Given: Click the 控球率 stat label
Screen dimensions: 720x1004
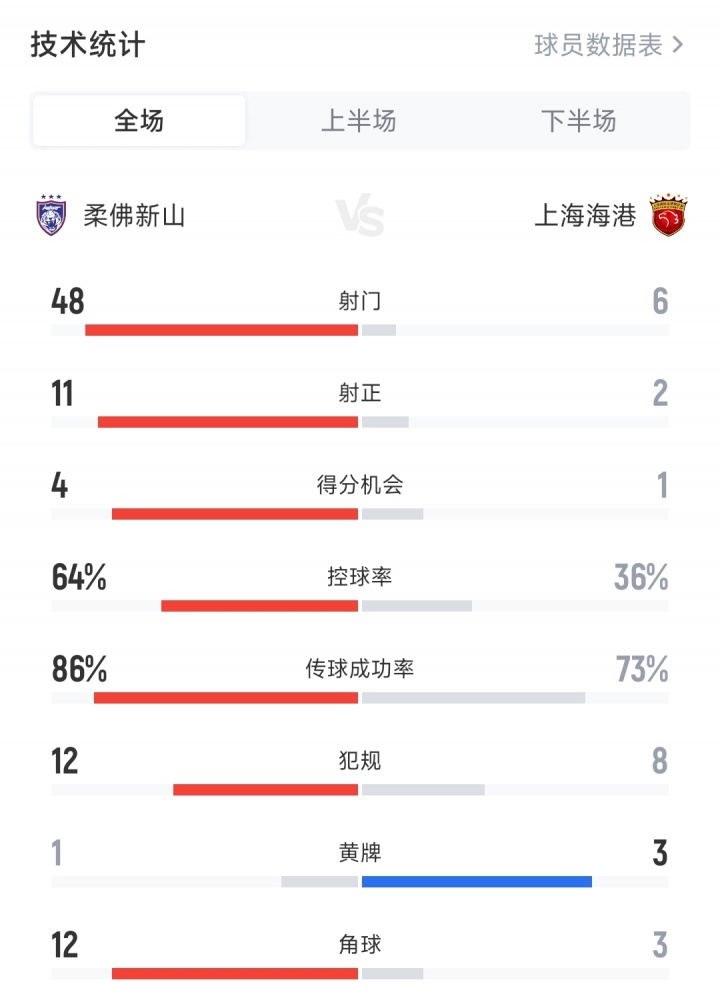Looking at the screenshot, I should pyautogui.click(x=360, y=577).
